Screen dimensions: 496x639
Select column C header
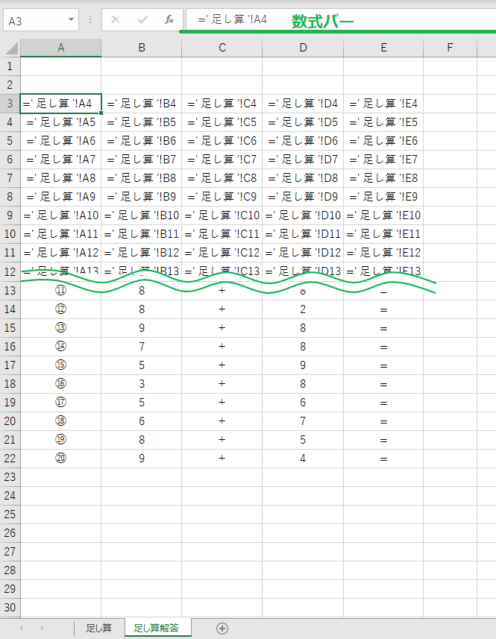coord(222,48)
